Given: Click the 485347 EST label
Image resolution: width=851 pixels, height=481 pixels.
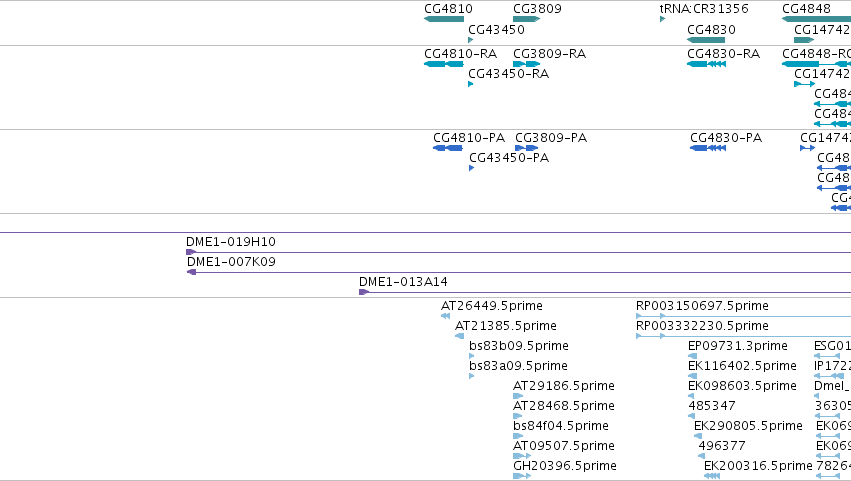Looking at the screenshot, I should (712, 406).
